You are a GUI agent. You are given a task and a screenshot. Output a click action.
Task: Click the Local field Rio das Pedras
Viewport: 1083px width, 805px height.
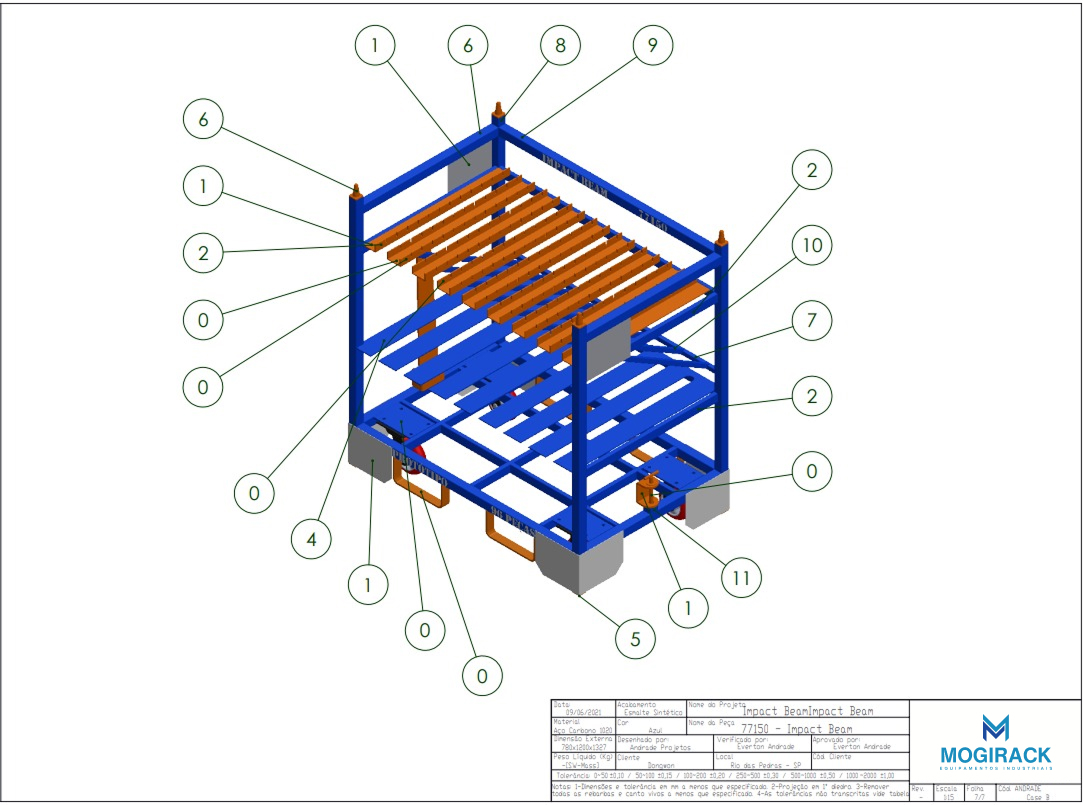[x=761, y=762]
